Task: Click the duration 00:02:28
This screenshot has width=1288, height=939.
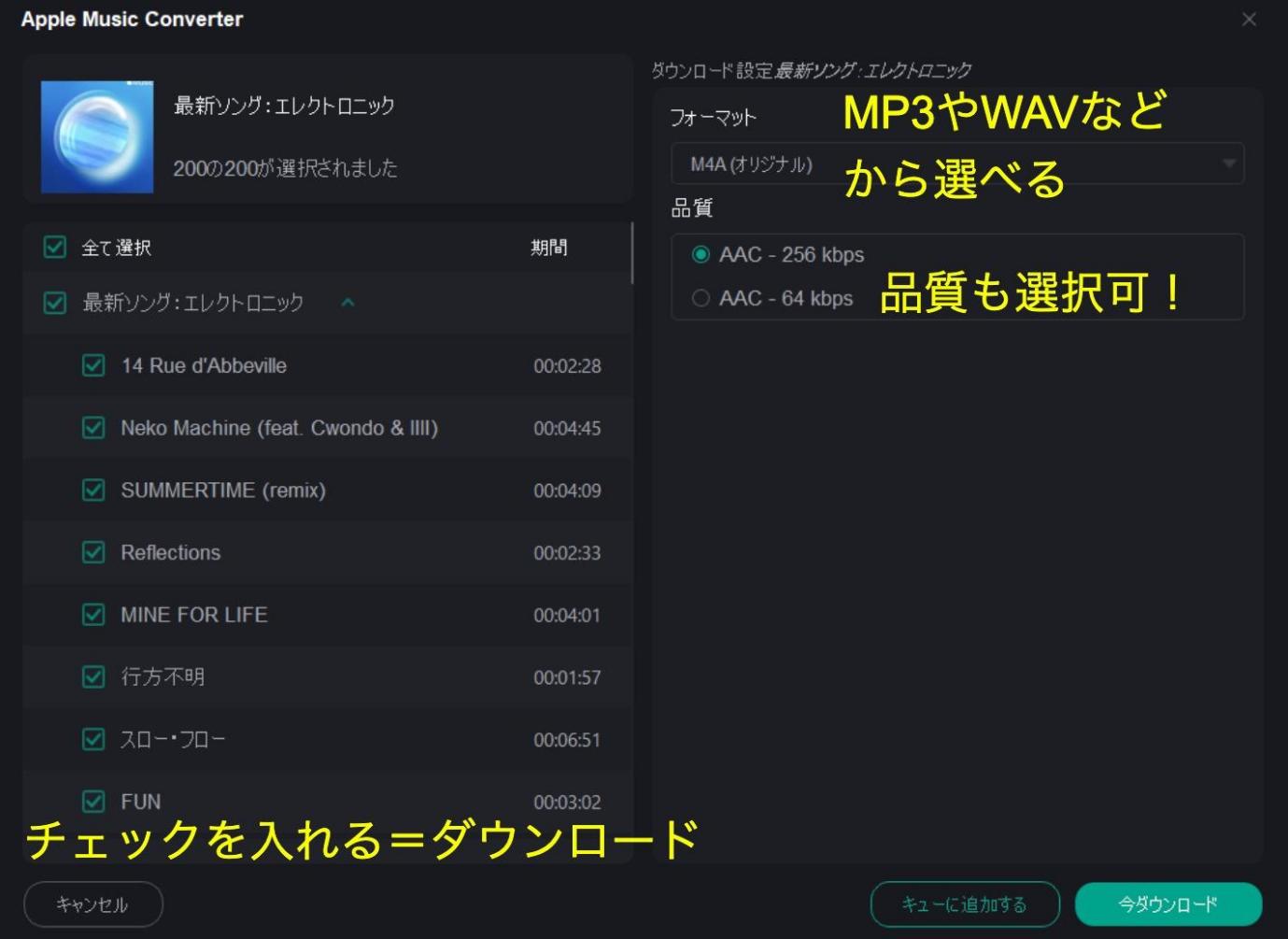Action: coord(567,366)
